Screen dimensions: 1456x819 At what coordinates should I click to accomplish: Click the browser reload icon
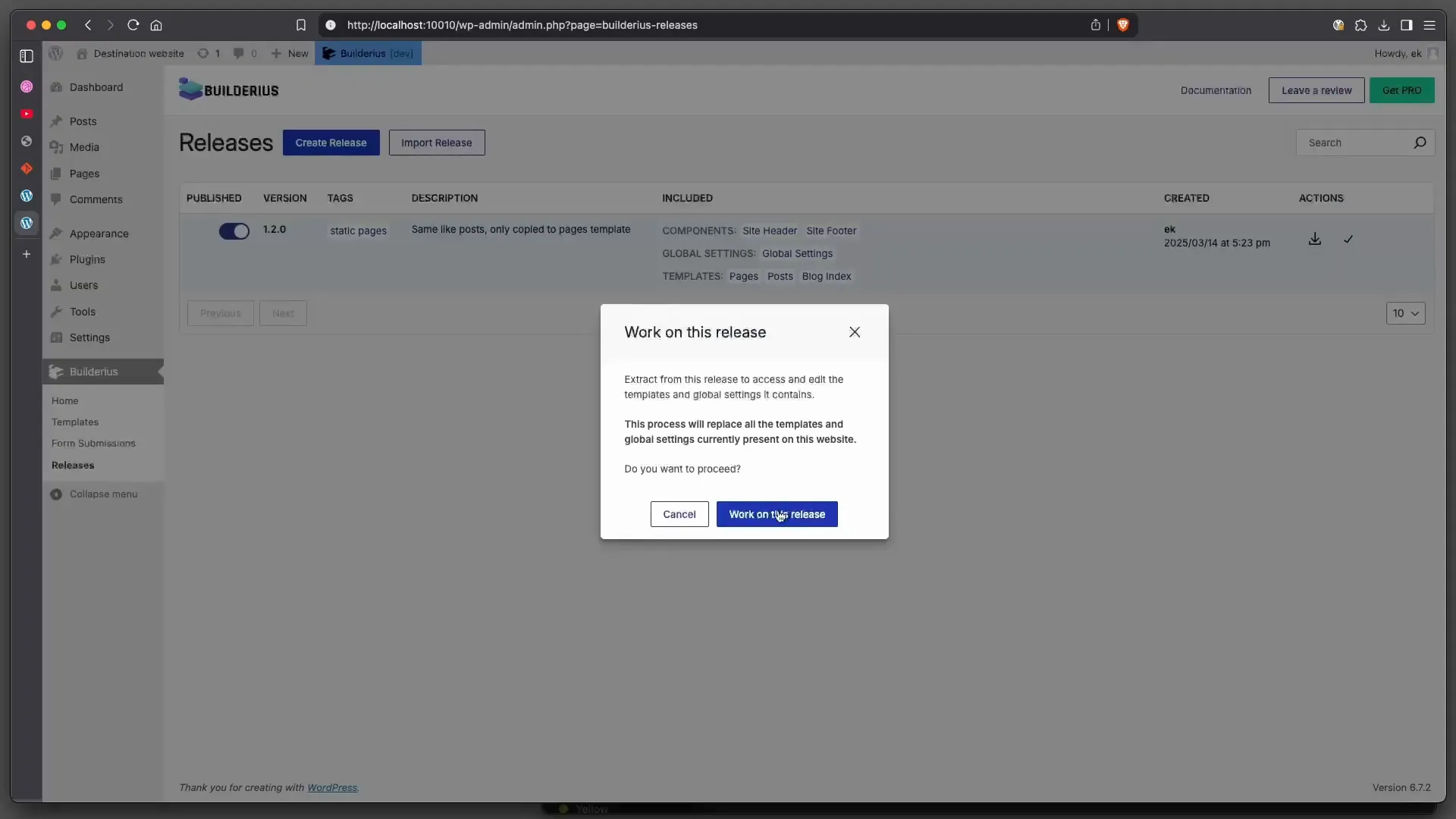[x=133, y=25]
